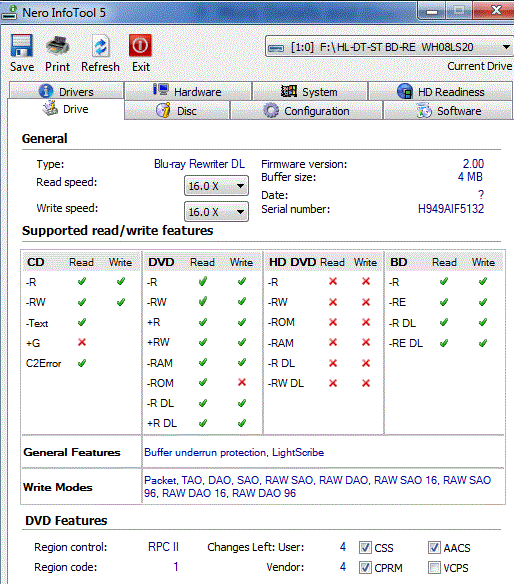Click firmware version value 2.00

[x=473, y=164]
